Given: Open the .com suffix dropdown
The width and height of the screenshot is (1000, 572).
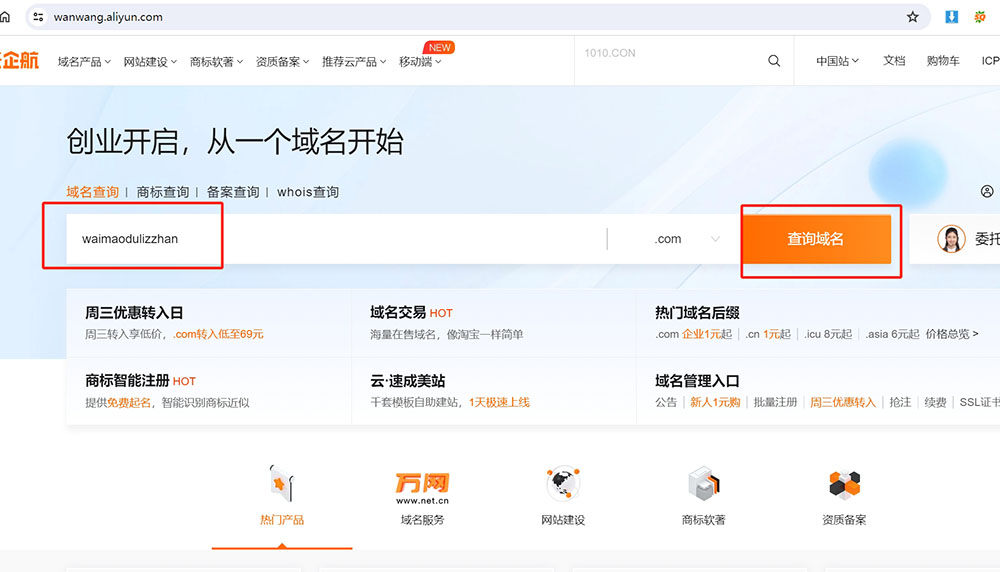Looking at the screenshot, I should 686,239.
